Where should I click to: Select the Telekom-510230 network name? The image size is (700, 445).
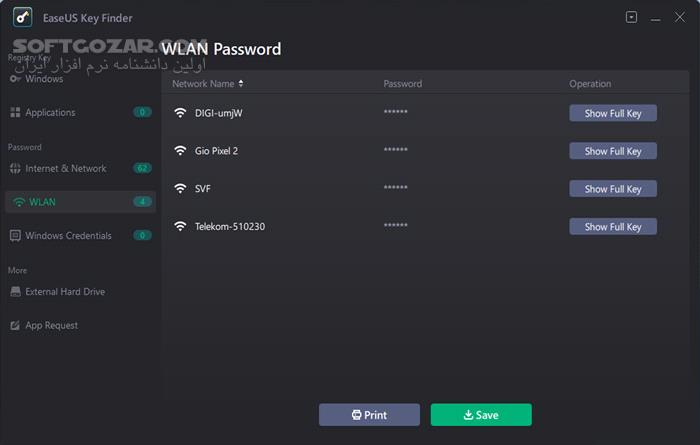[230, 226]
